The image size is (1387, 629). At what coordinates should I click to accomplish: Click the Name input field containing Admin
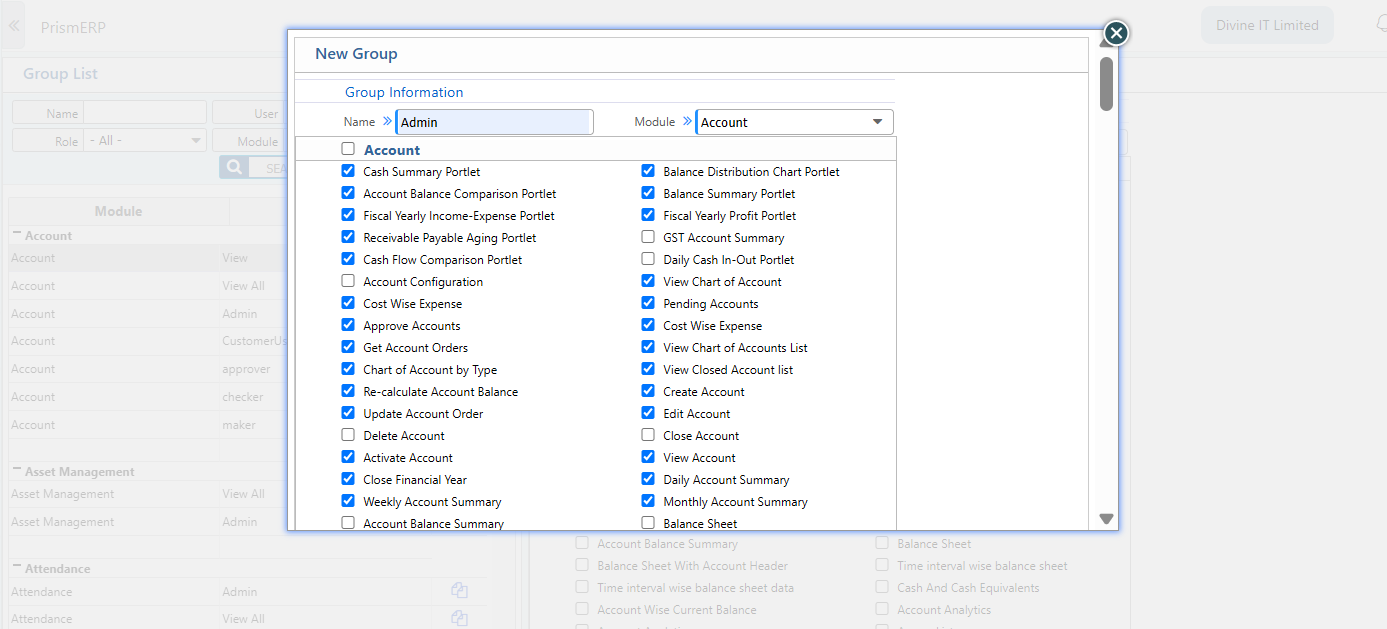494,120
